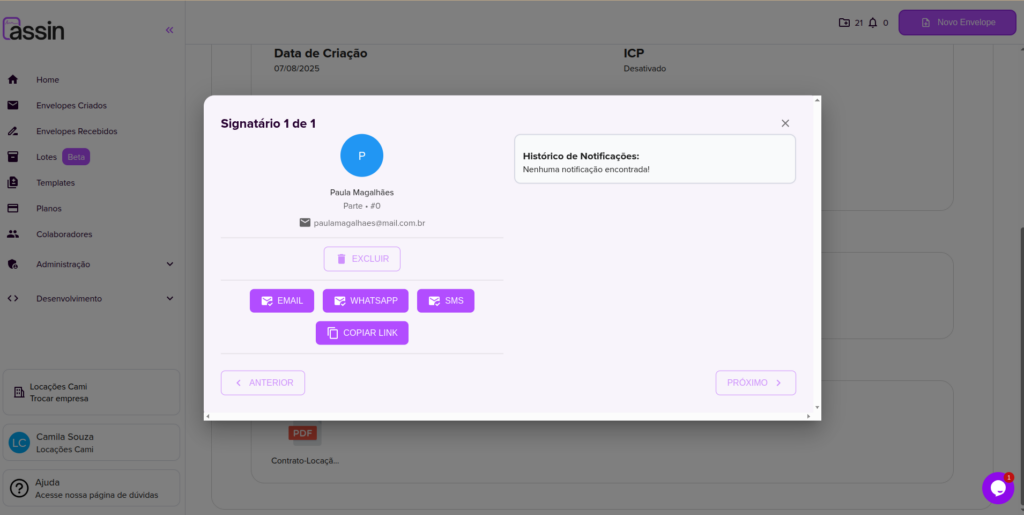
Task: Open the Templates section
Action: [x=55, y=183]
